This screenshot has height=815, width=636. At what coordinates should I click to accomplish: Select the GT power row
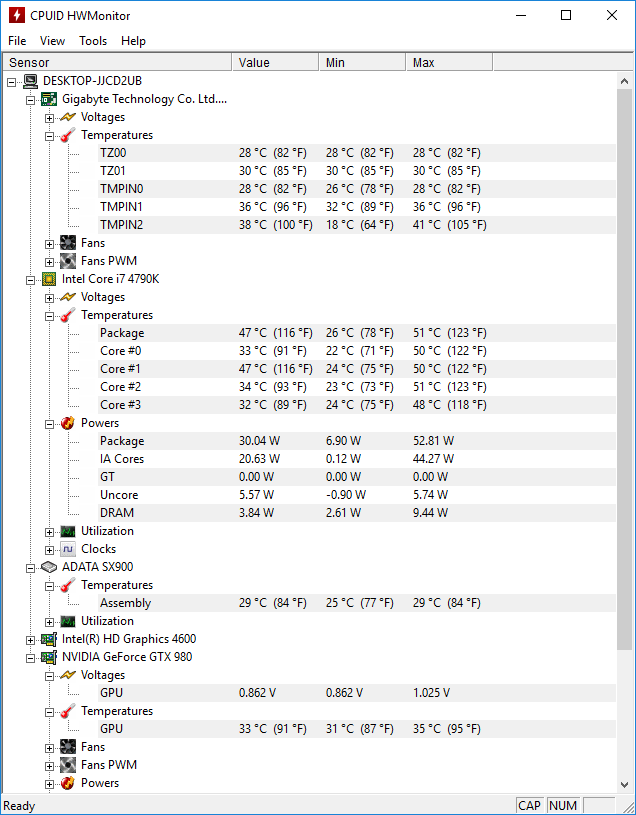[x=356, y=477]
